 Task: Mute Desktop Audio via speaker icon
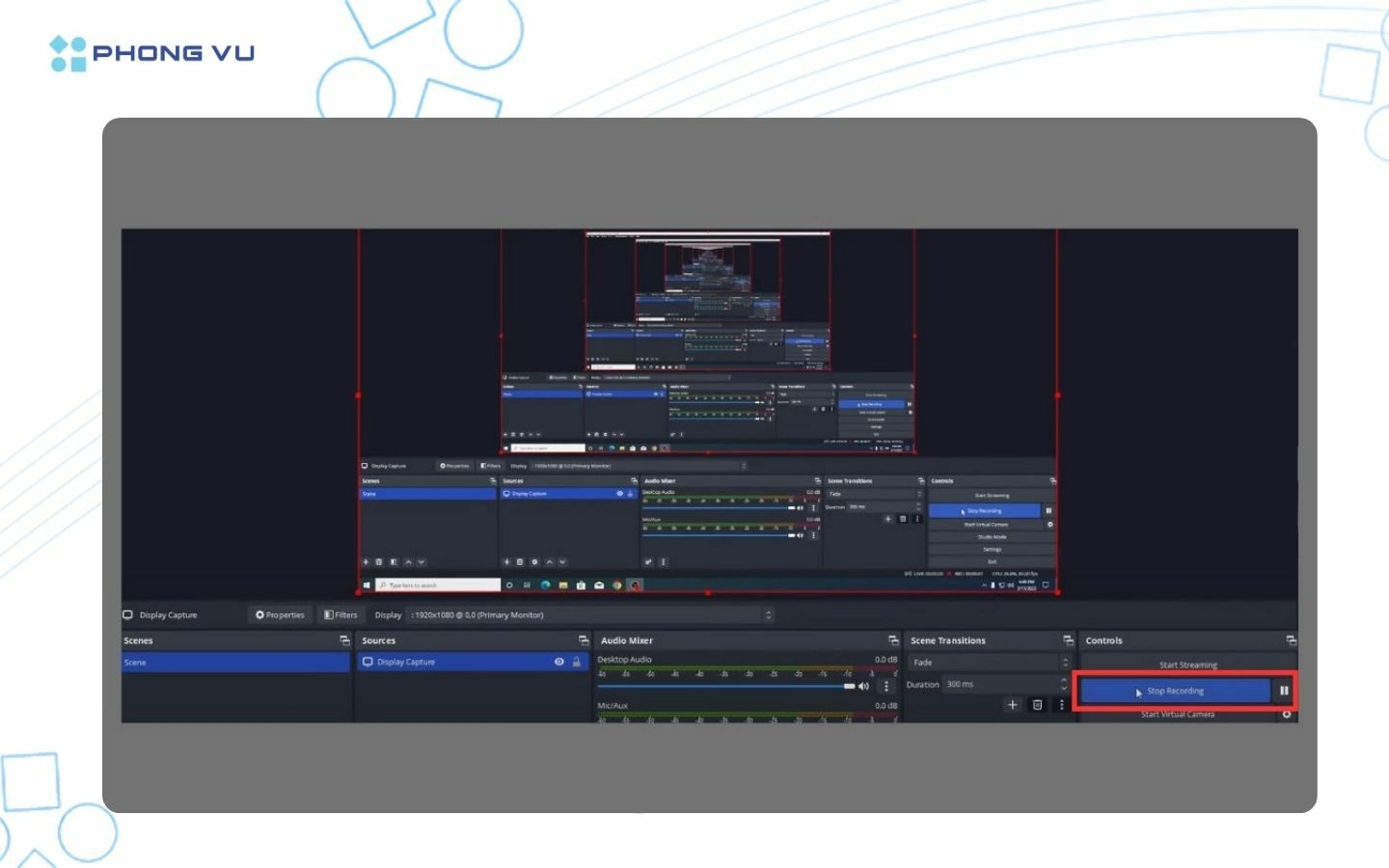tap(863, 687)
